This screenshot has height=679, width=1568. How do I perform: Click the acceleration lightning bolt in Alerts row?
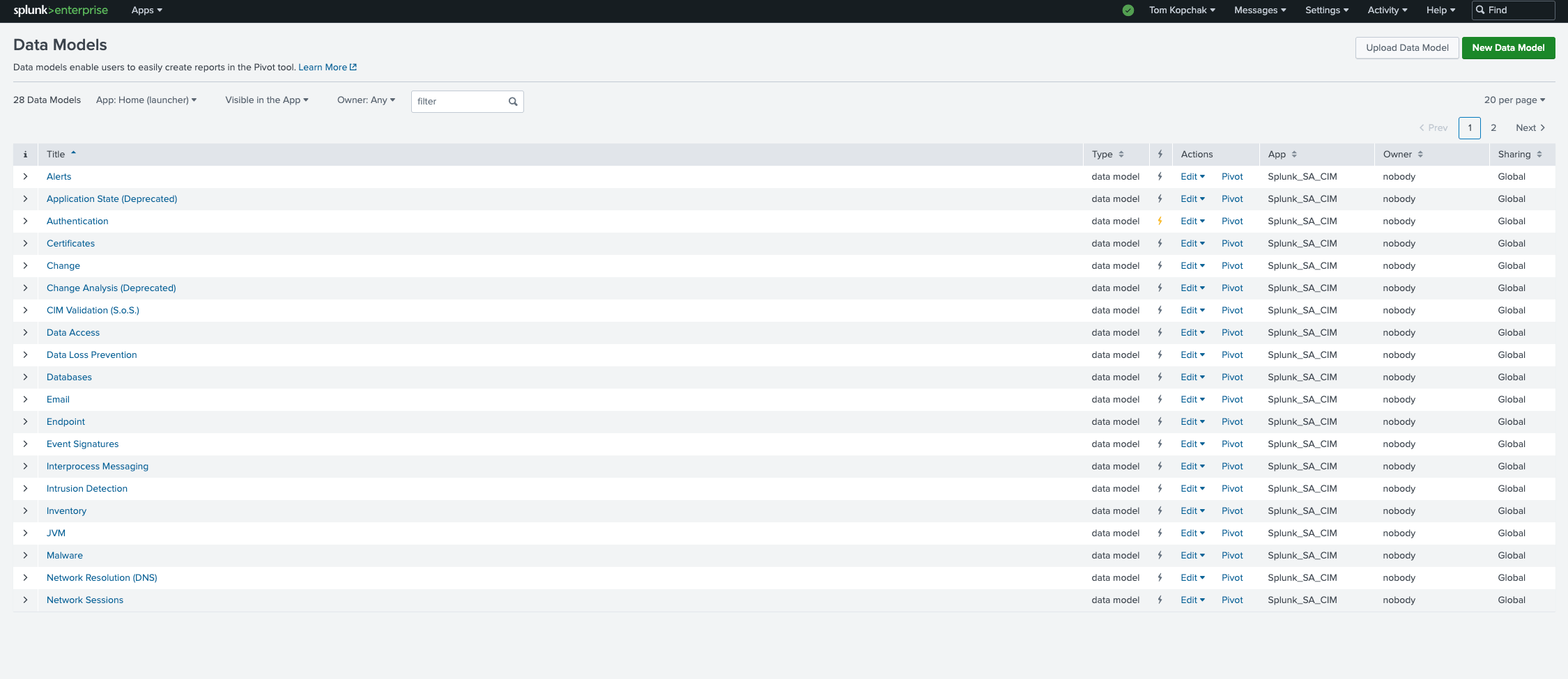click(x=1160, y=177)
